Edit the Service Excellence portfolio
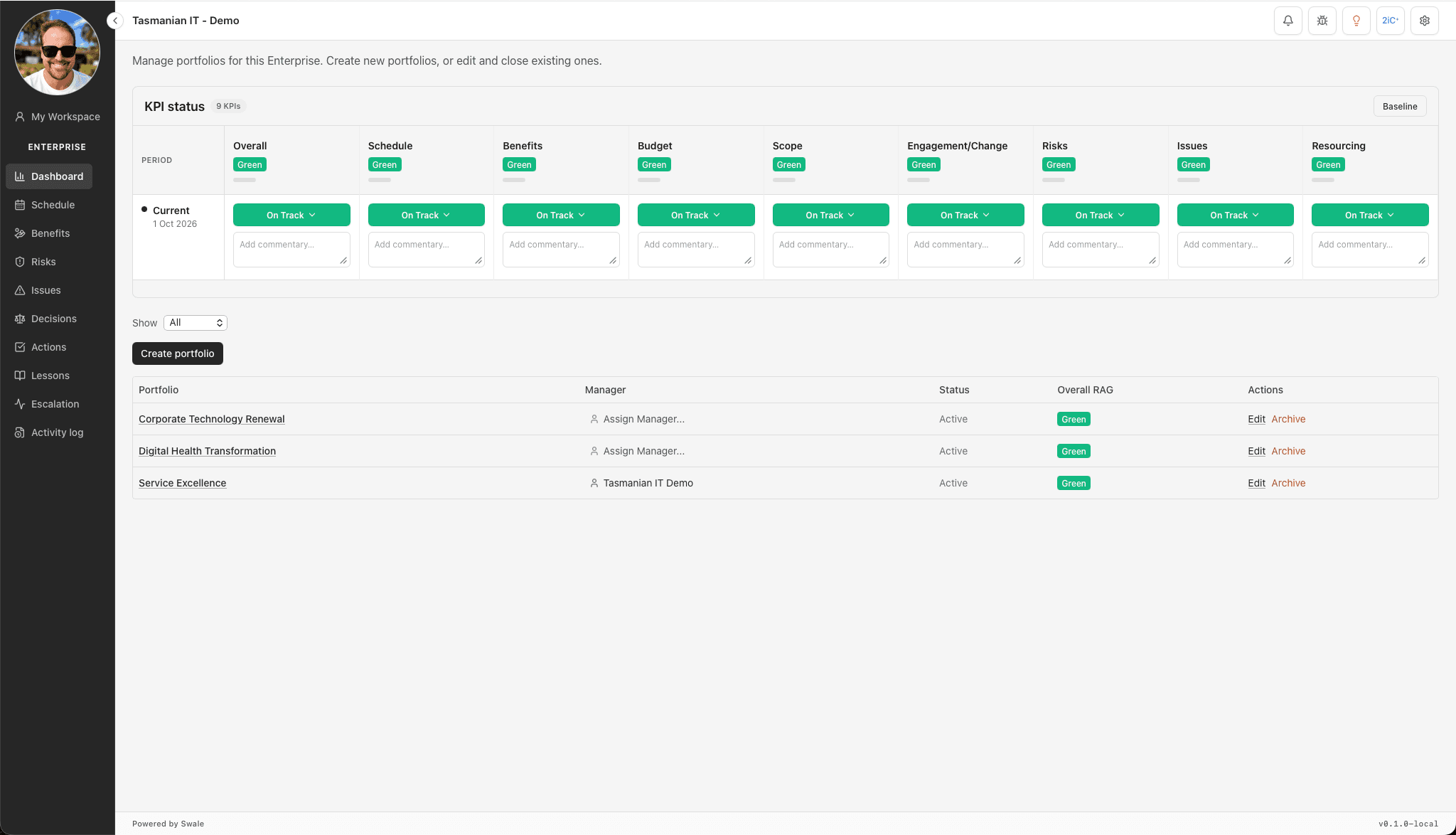This screenshot has width=1456, height=835. tap(1256, 483)
